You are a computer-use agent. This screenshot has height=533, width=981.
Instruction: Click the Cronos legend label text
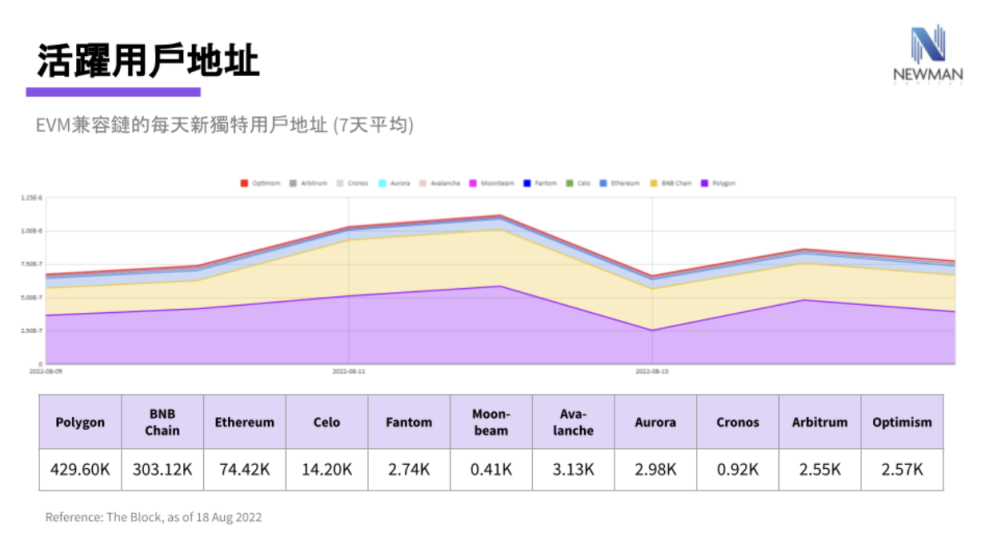click(x=358, y=183)
